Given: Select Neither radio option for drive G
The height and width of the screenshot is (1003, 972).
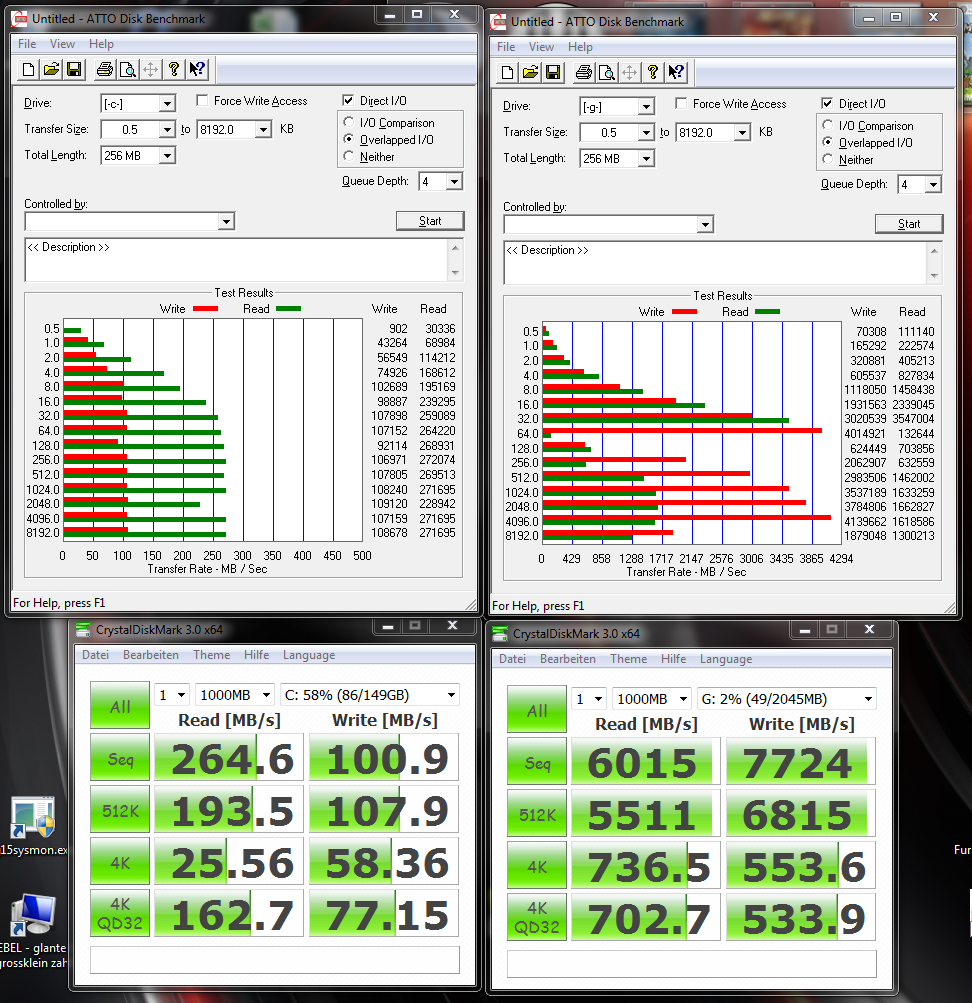Looking at the screenshot, I should (x=828, y=160).
